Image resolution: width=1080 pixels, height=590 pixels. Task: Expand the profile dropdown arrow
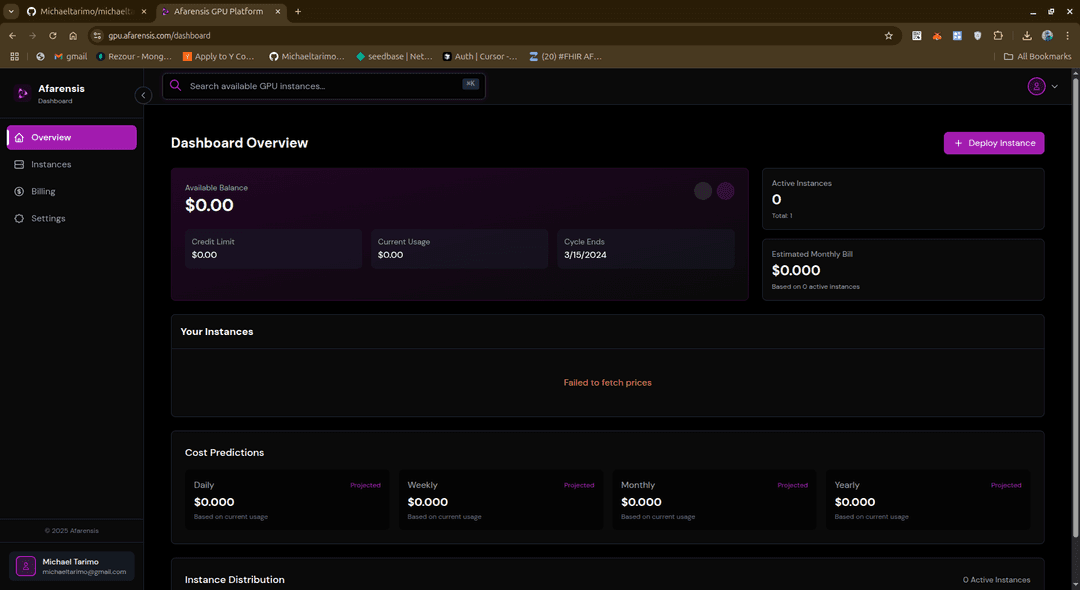pyautogui.click(x=1054, y=86)
